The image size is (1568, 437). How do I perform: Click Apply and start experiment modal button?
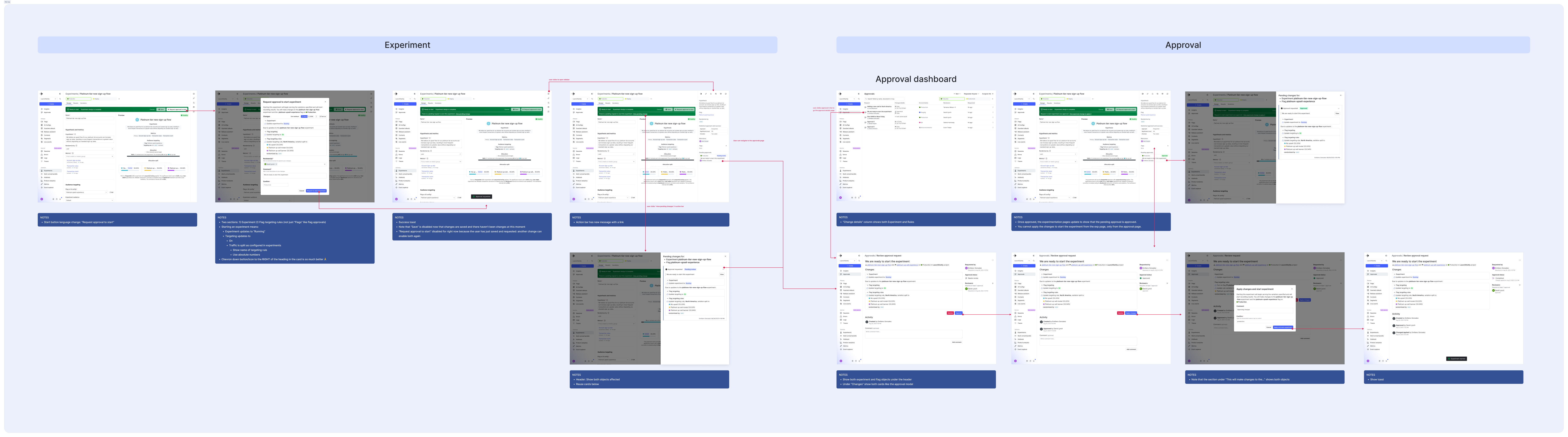(x=1283, y=327)
